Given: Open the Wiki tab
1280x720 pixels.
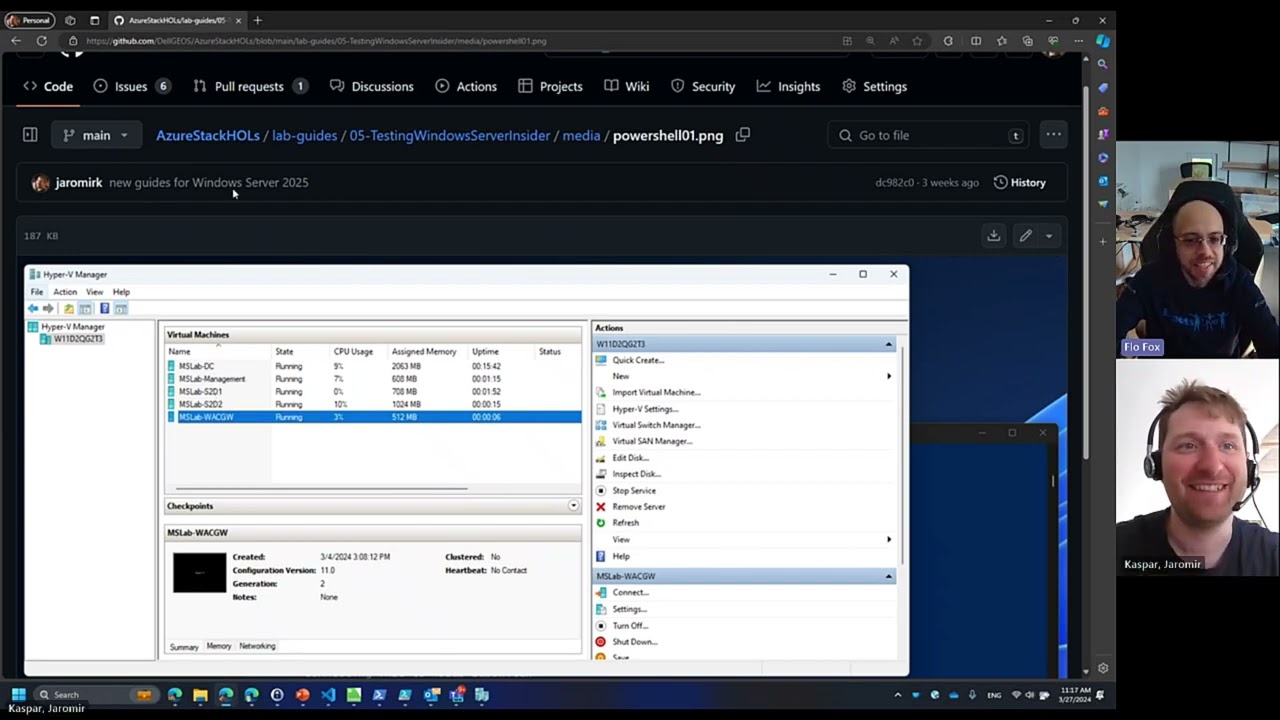Looking at the screenshot, I should pos(627,86).
